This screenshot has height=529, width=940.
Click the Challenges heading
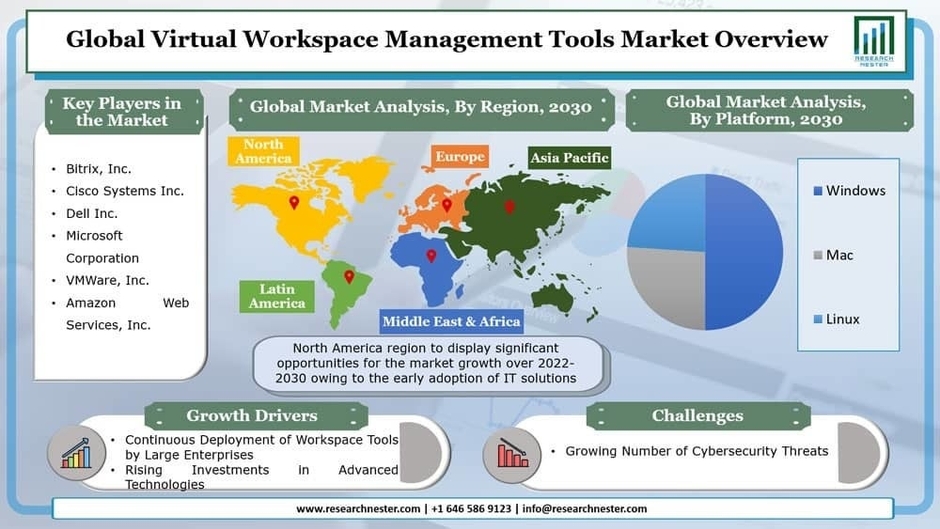pos(698,416)
